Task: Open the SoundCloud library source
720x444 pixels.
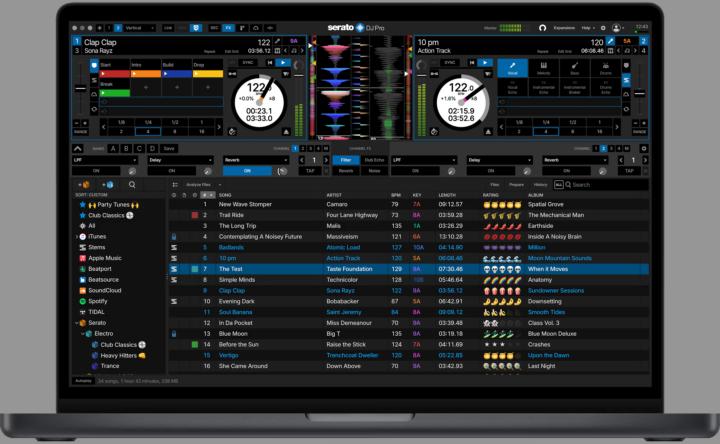Action: 100,291
